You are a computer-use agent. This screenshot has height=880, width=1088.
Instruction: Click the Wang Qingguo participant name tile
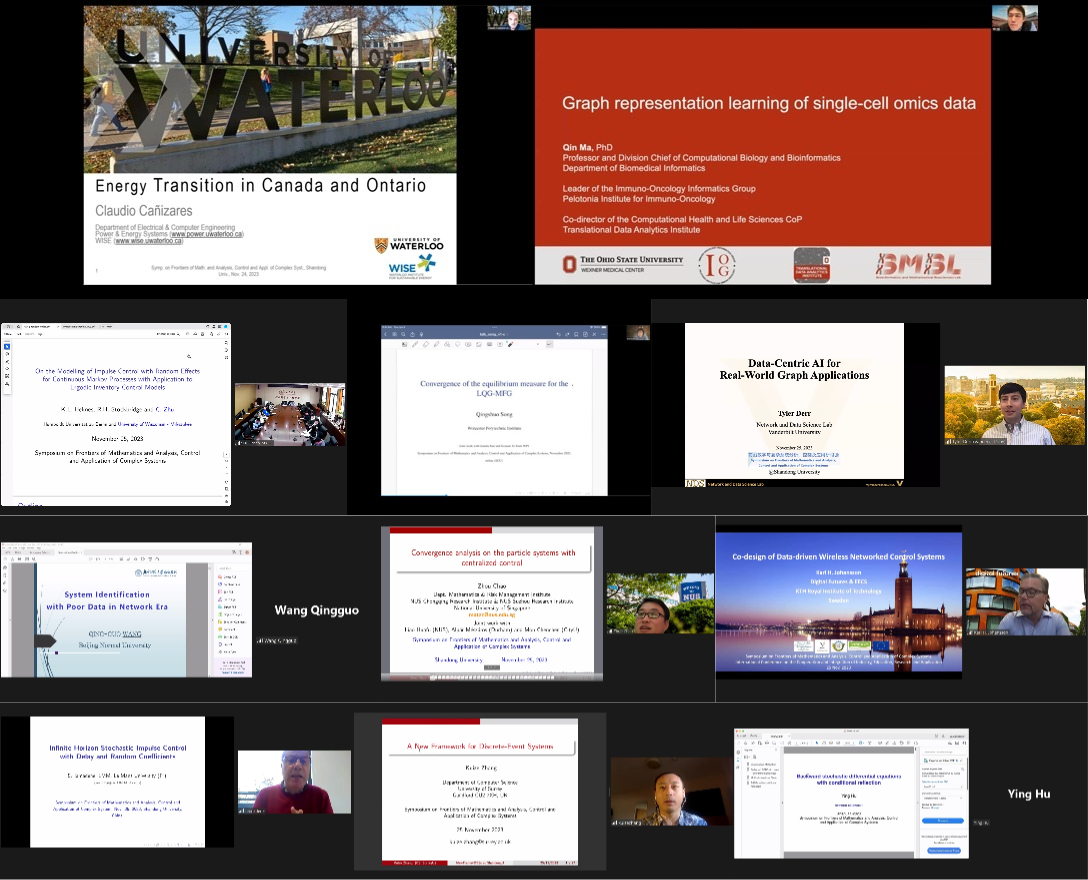point(316,610)
